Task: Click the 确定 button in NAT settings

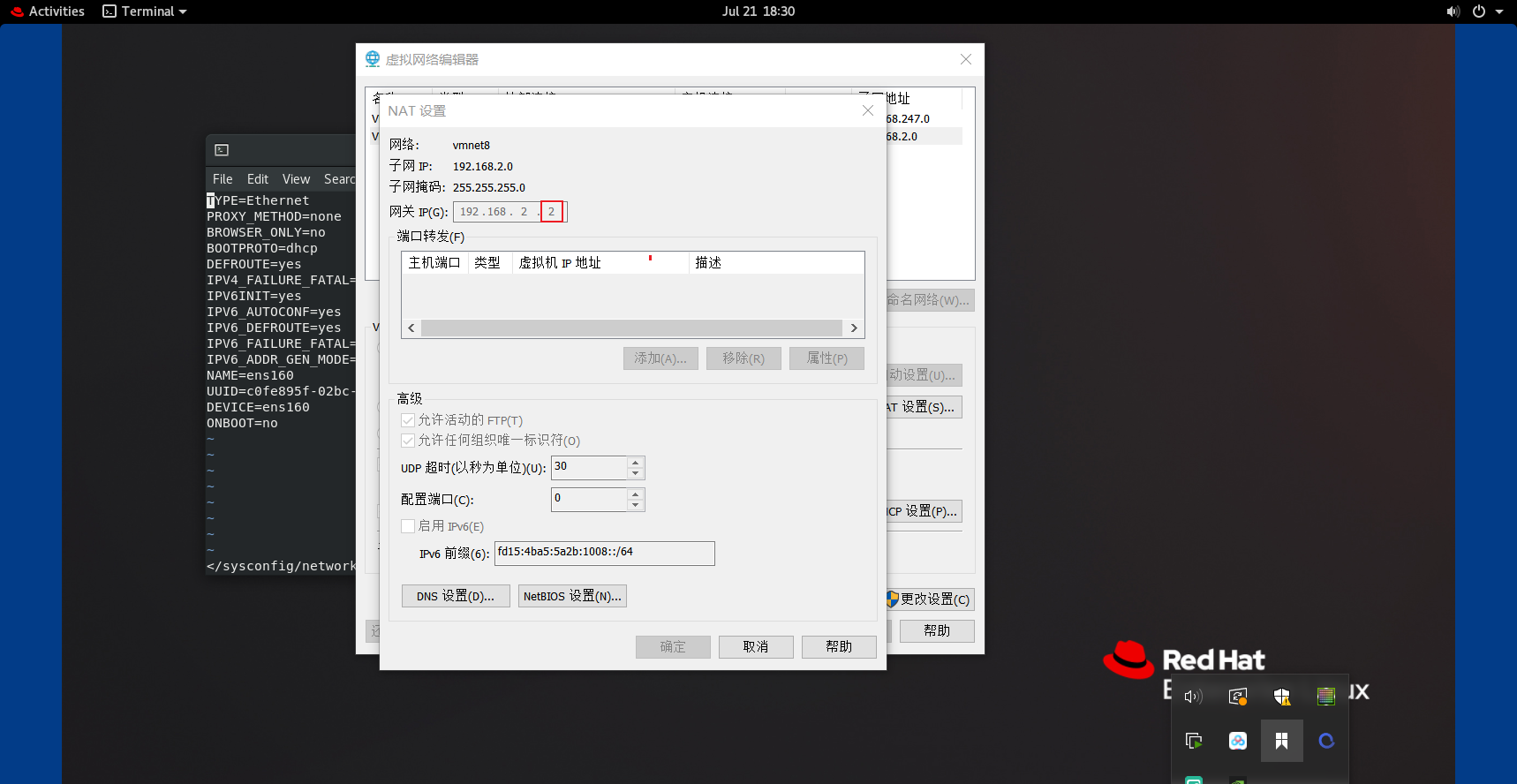Action: (x=673, y=647)
